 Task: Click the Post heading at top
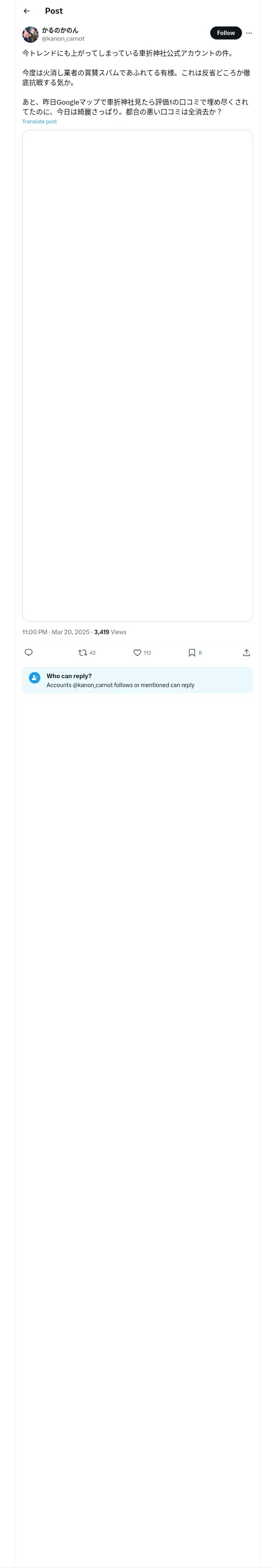pos(54,11)
